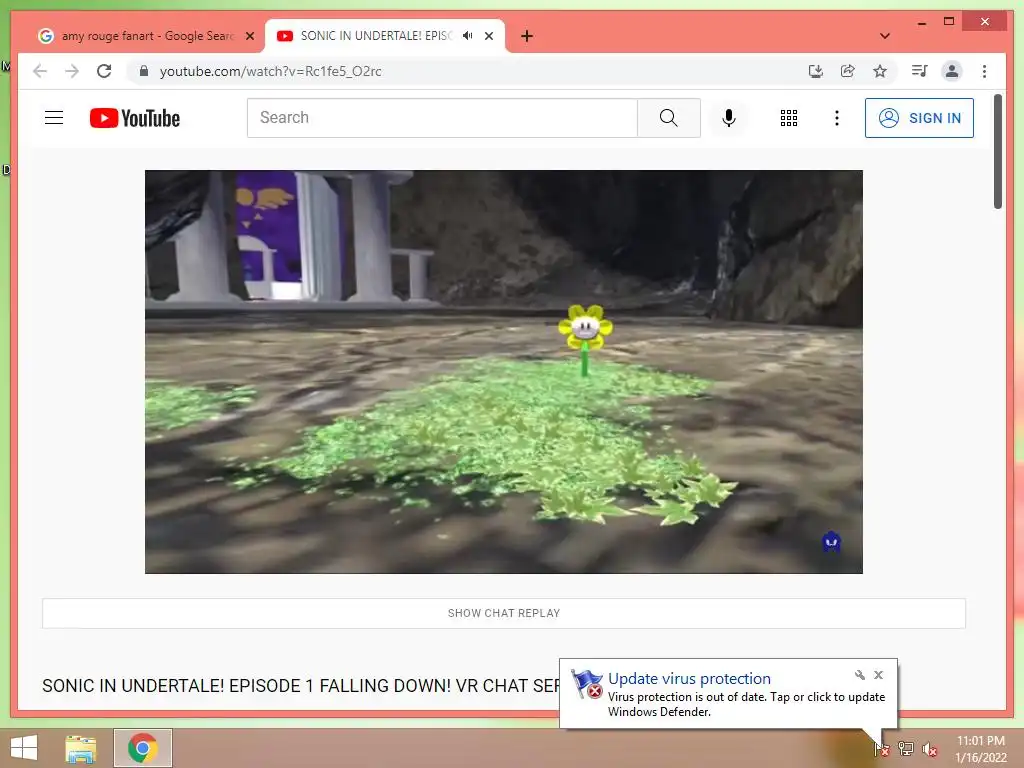Viewport: 1024px width, 768px height.
Task: Click the address bar URL
Action: (270, 71)
